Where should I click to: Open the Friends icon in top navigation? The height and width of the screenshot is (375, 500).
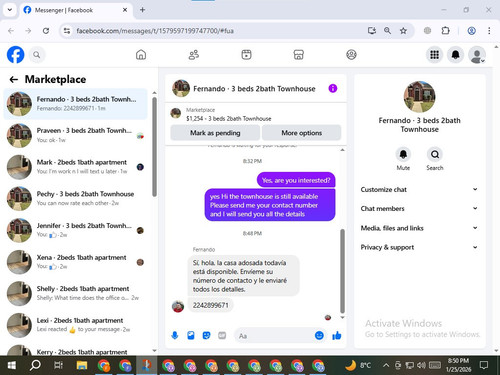click(x=194, y=55)
